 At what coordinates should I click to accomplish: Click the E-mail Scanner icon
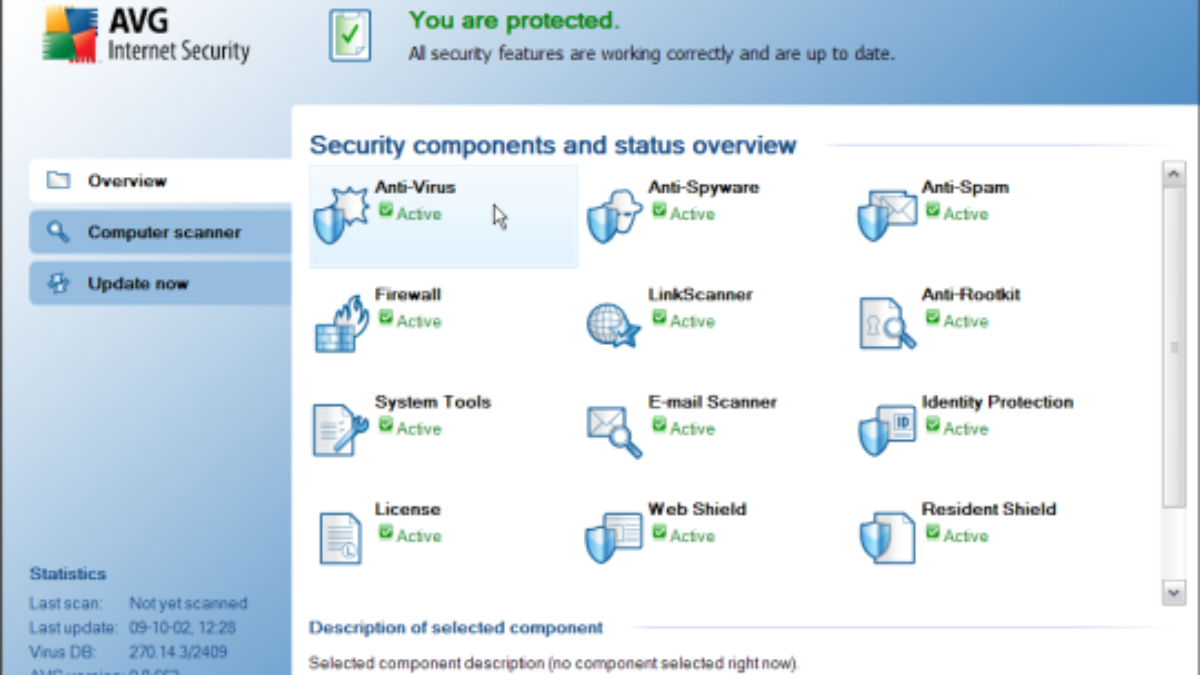click(x=613, y=430)
